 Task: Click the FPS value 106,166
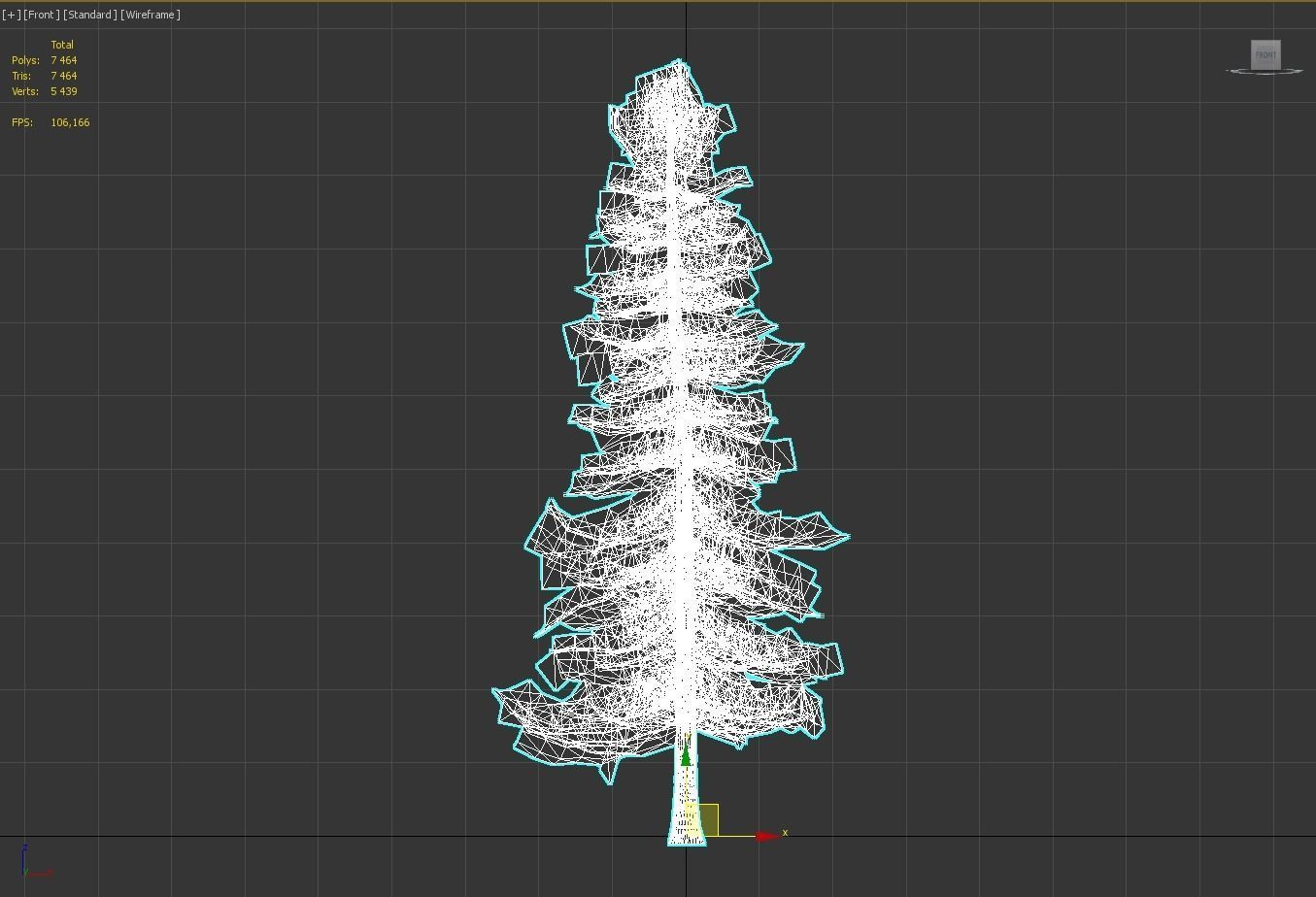click(x=70, y=122)
